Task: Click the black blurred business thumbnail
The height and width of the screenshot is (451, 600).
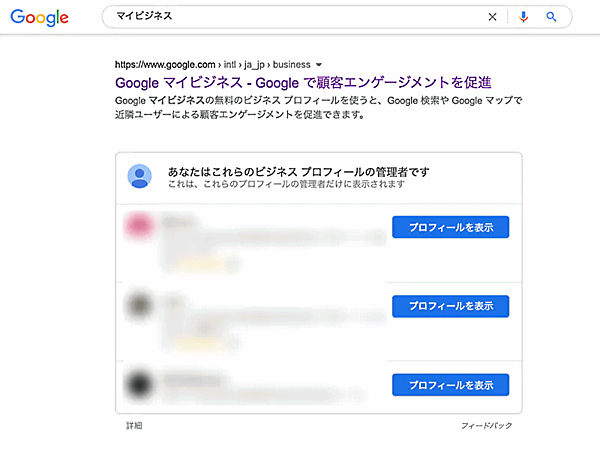Action: [x=139, y=383]
